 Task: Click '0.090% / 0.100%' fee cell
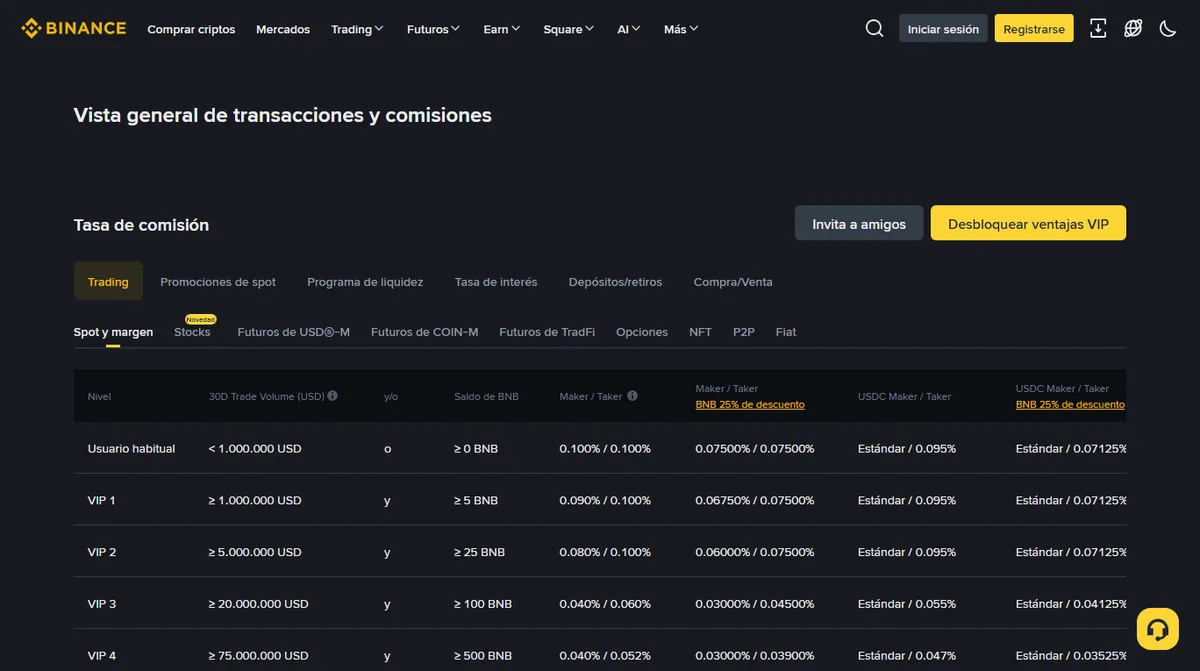605,500
